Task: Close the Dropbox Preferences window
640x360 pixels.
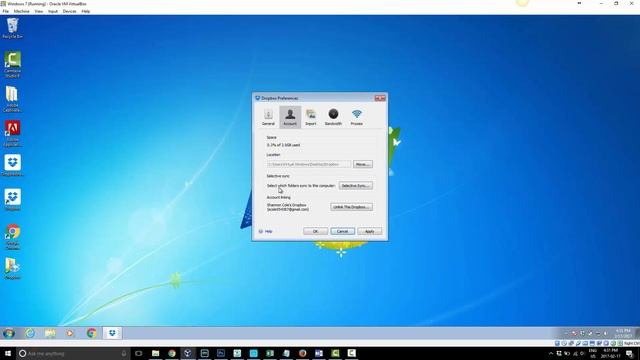Action: 380,98
